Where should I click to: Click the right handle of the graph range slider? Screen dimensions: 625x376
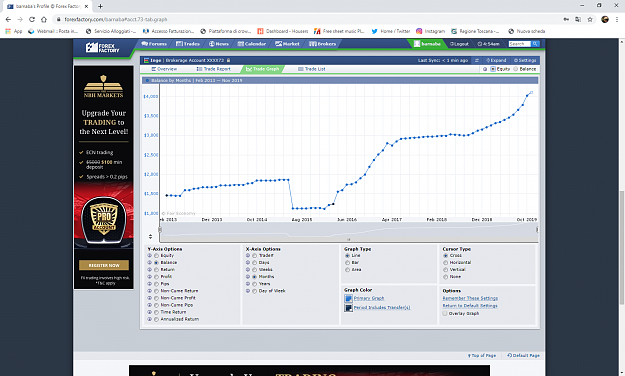[x=537, y=230]
